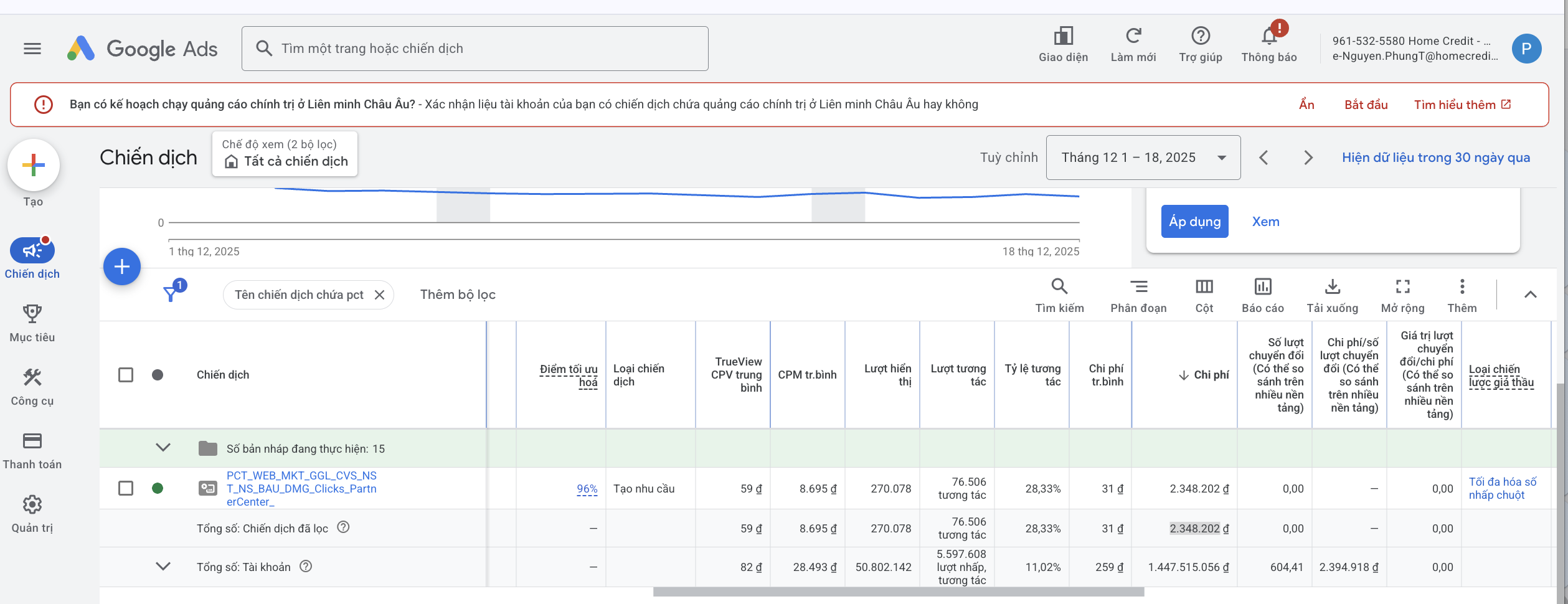Viewport: 1568px width, 604px height.
Task: Click the Tải xuống download icon
Action: pyautogui.click(x=1333, y=286)
